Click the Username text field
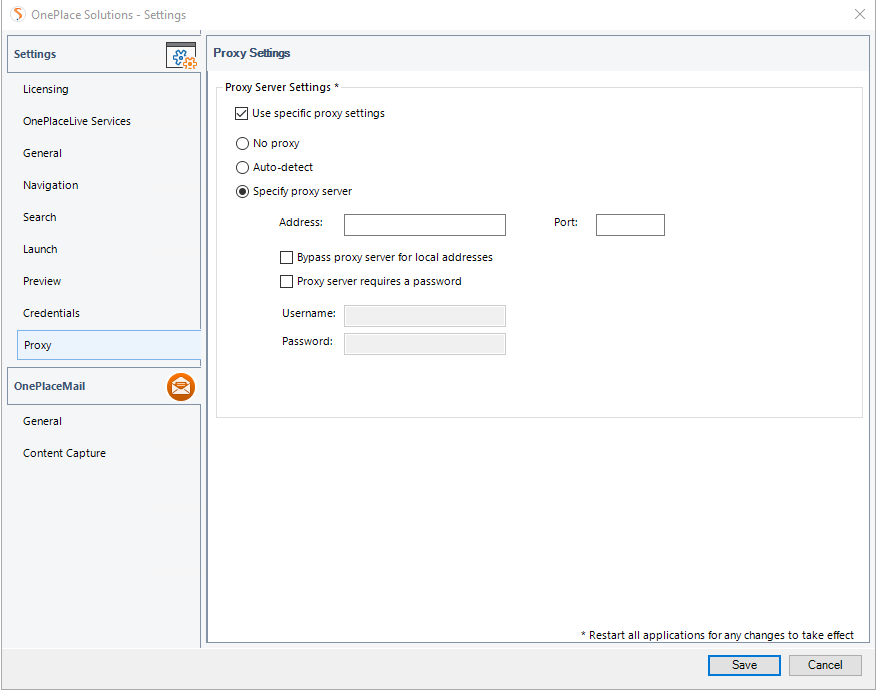 coord(425,316)
